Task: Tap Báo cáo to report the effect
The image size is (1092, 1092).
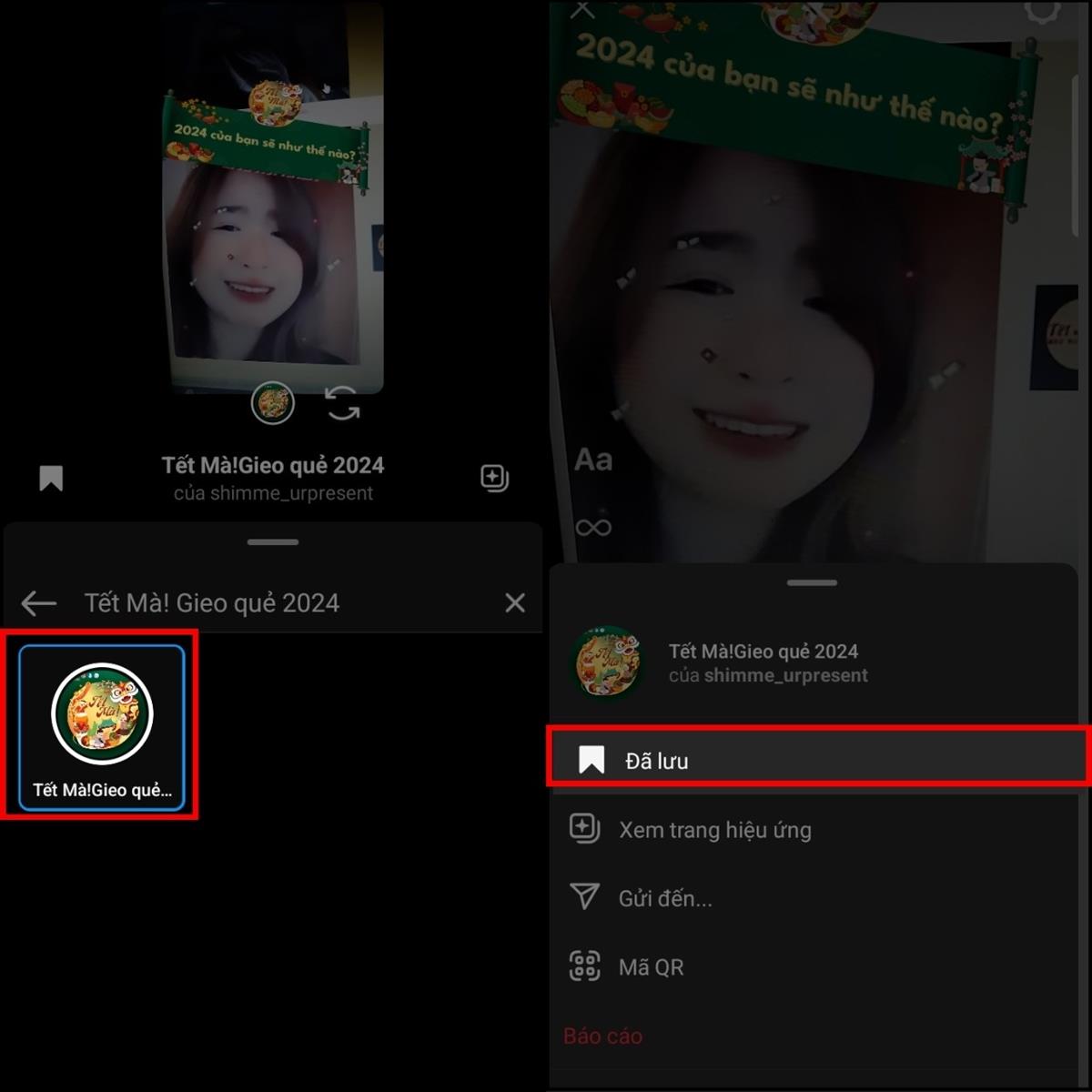Action: pos(602,1036)
